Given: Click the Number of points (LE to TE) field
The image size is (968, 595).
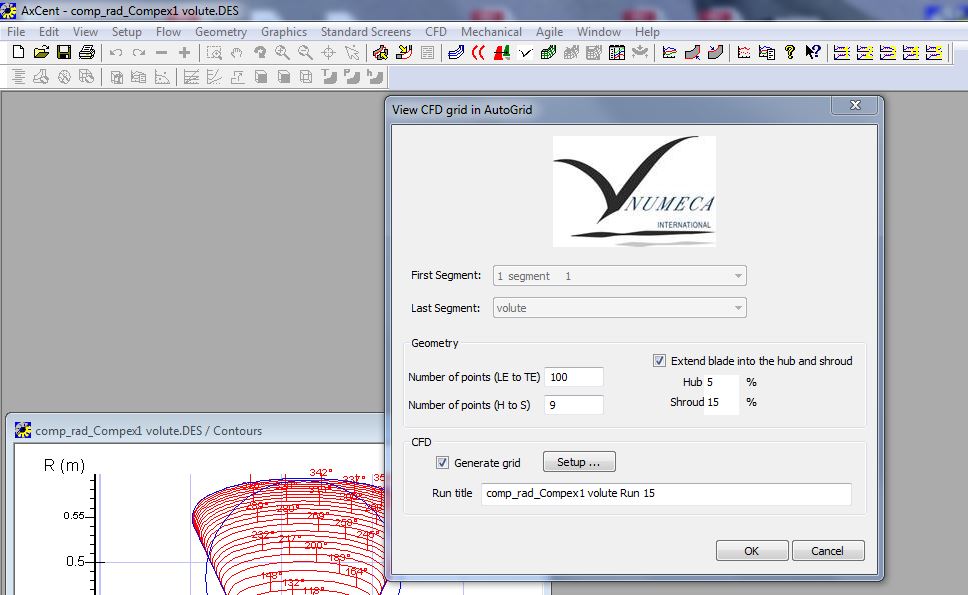Looking at the screenshot, I should coord(574,377).
